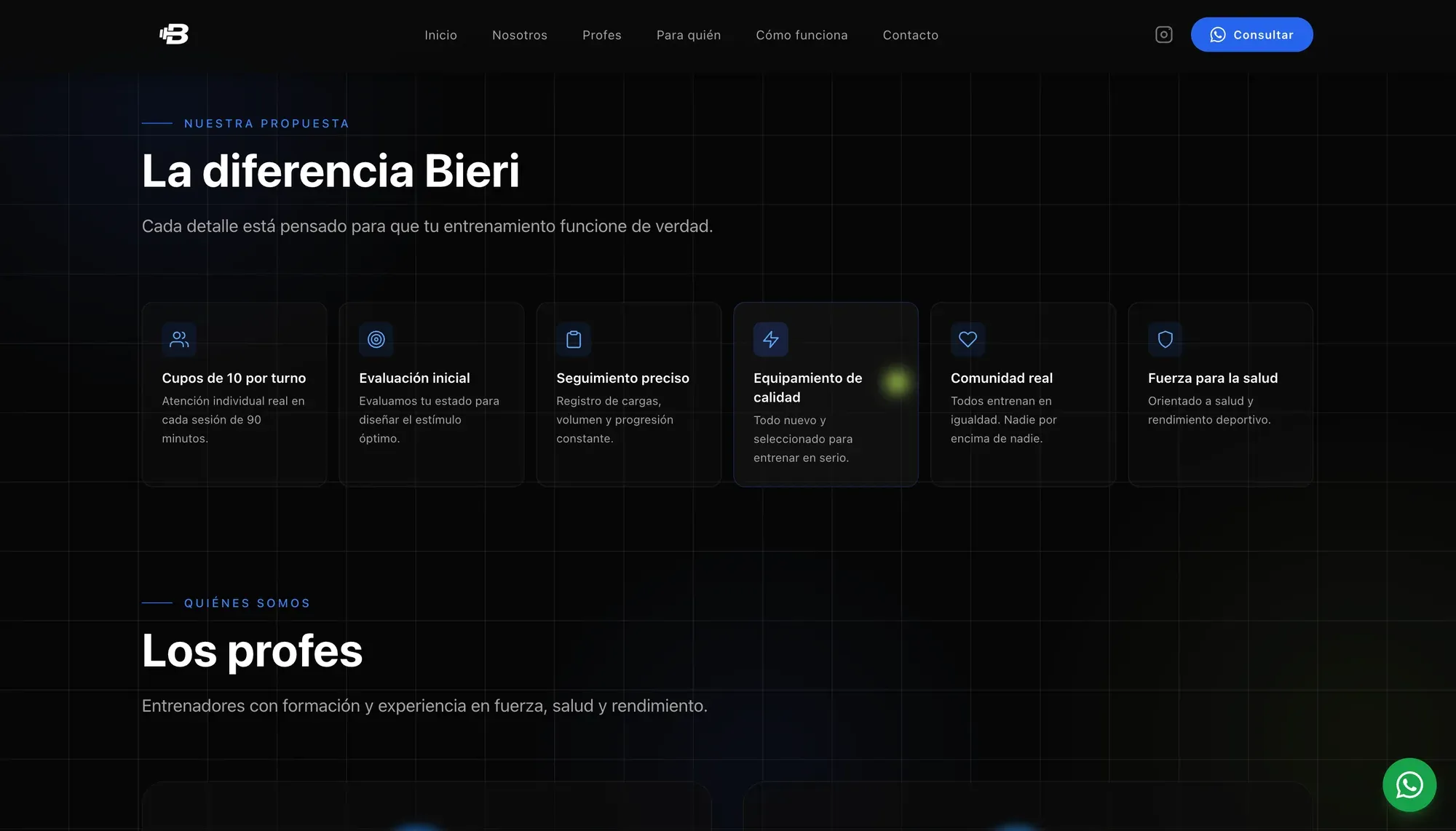Select the 'Cupos de 10 por turno' title
This screenshot has width=1456, height=831.
point(234,378)
